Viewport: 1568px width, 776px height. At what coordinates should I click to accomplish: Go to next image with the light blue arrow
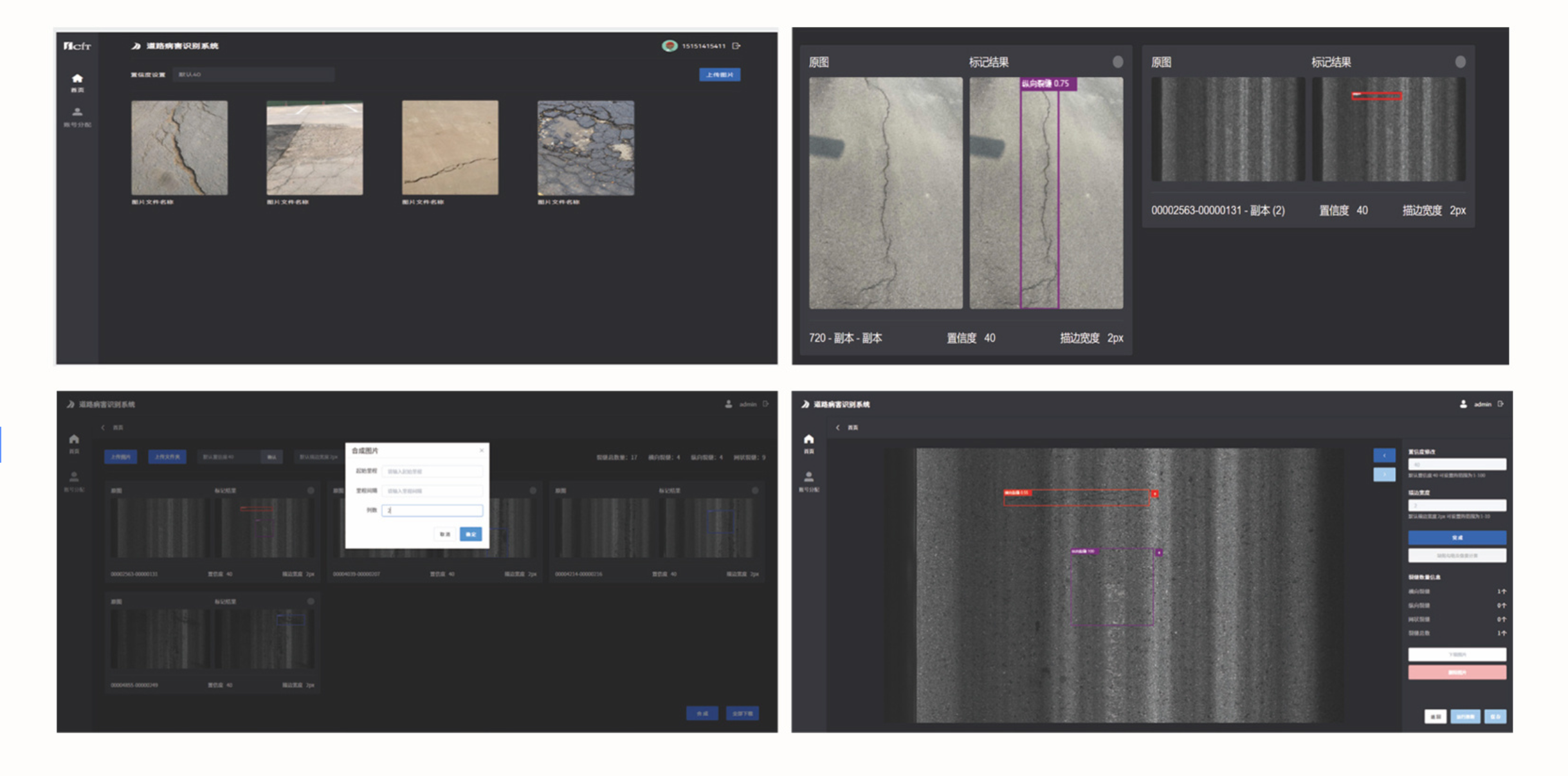(x=1384, y=474)
